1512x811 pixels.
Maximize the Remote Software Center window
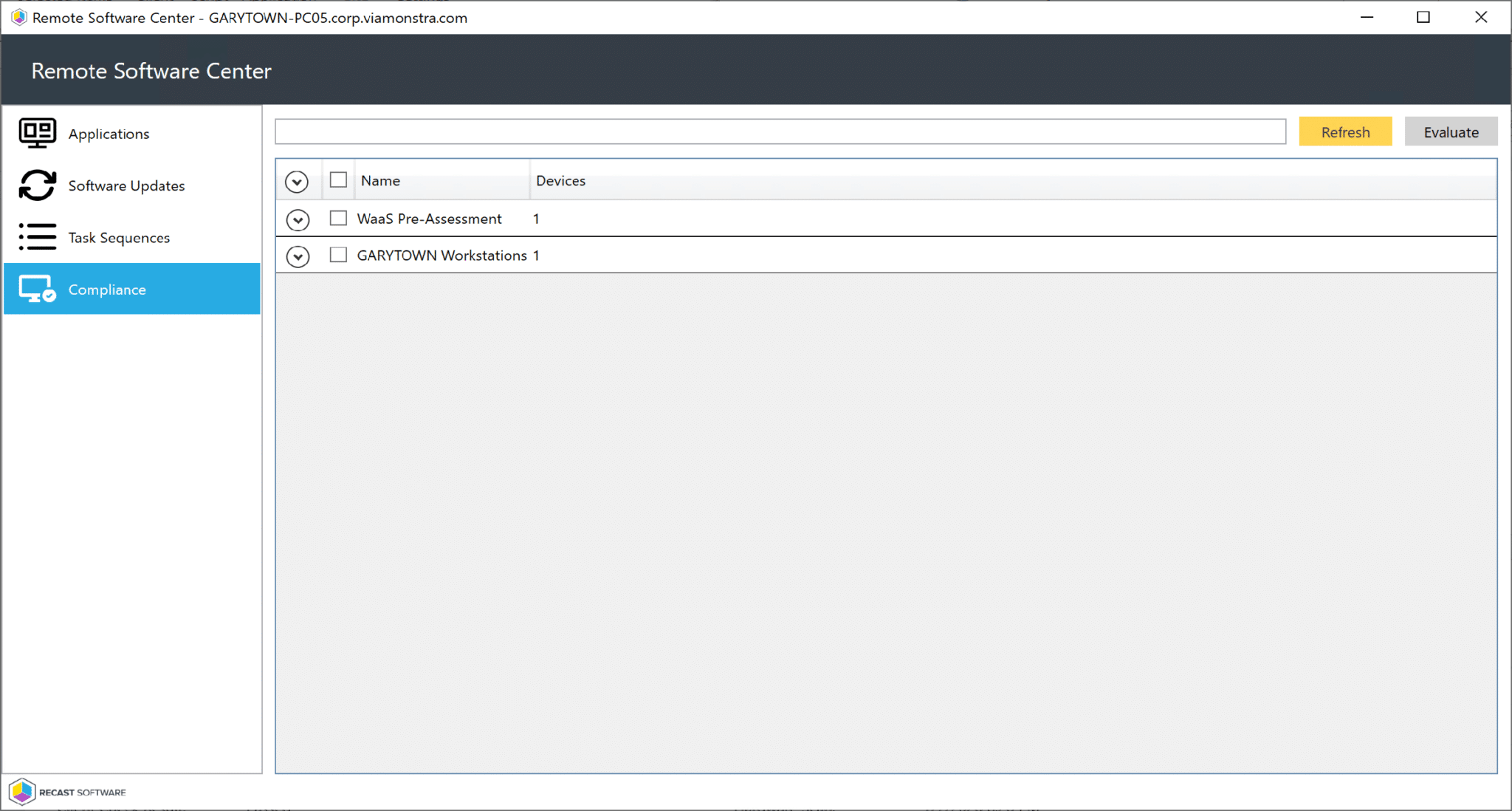[1423, 17]
